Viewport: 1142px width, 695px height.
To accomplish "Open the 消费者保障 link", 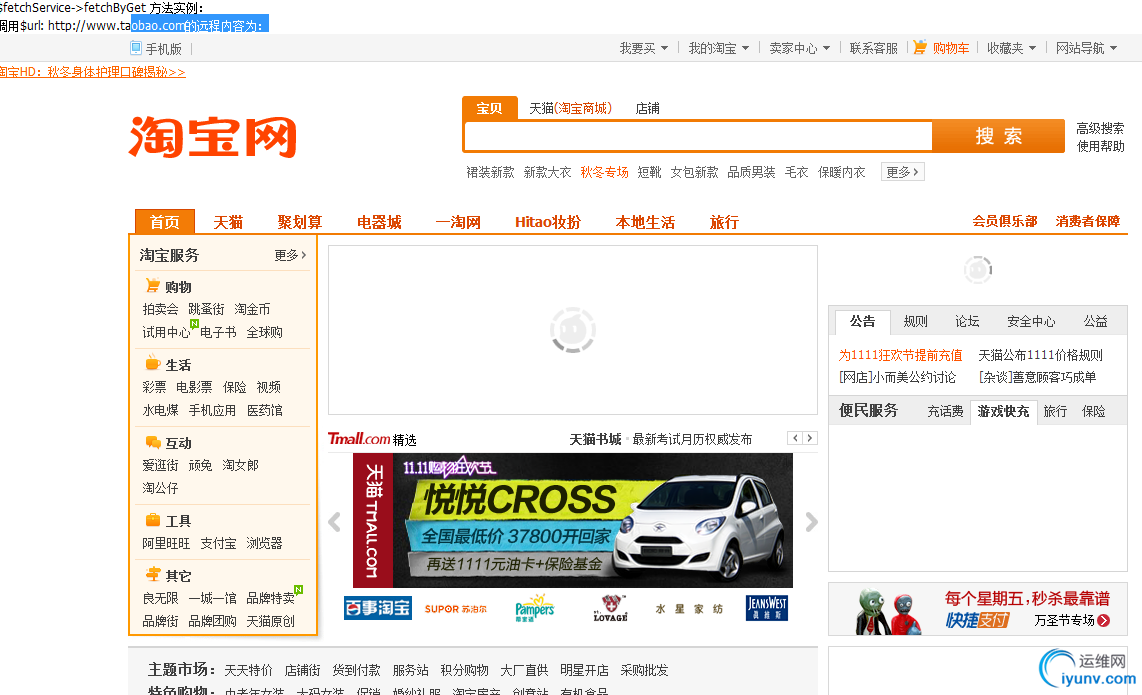I will click(x=1088, y=221).
